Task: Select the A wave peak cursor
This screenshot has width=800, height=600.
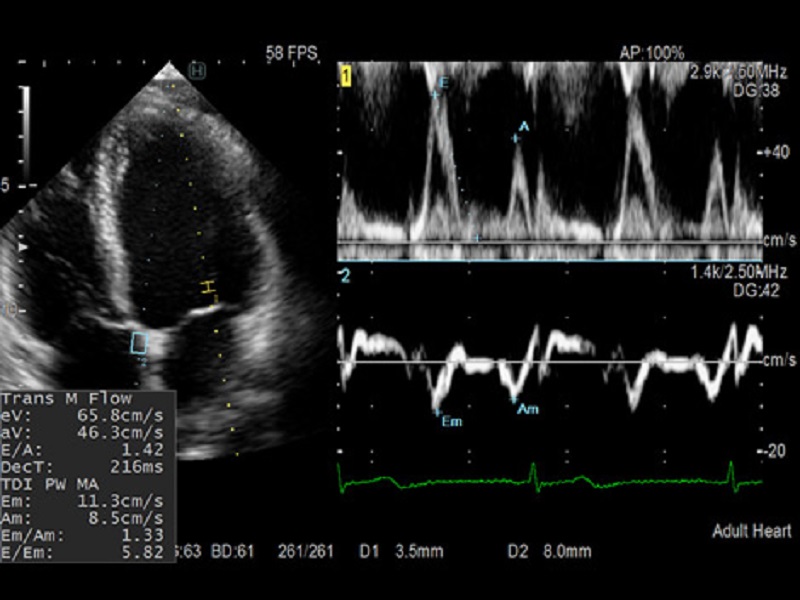Action: (x=517, y=137)
